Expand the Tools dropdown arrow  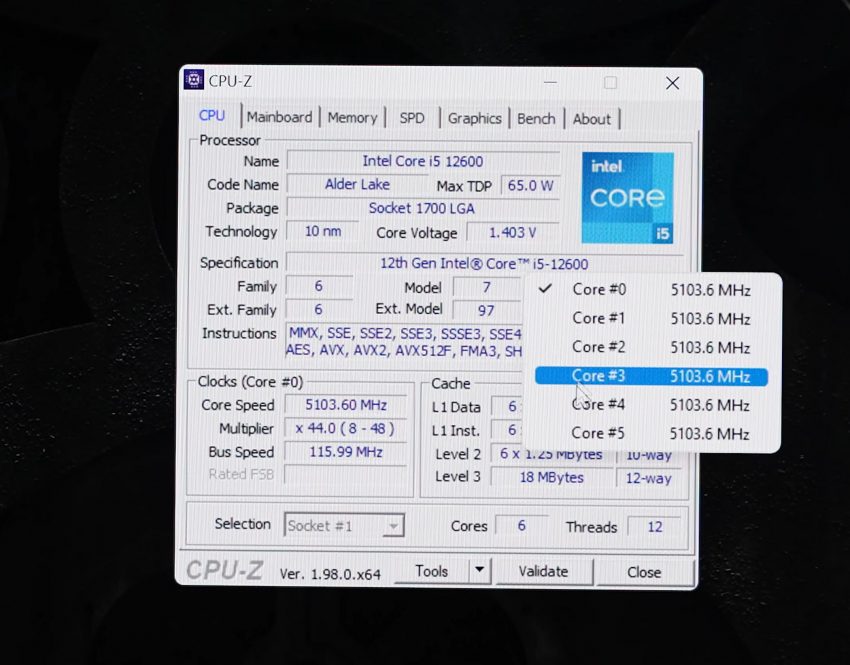point(479,570)
